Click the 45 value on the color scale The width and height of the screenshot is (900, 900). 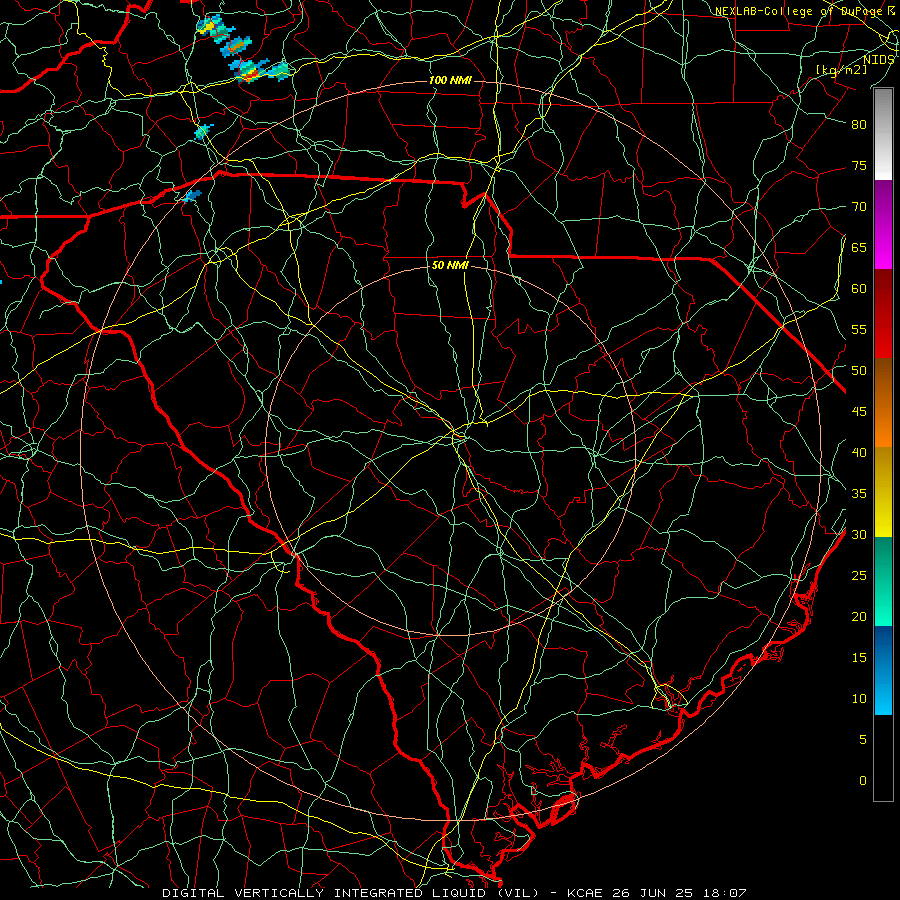coord(859,412)
